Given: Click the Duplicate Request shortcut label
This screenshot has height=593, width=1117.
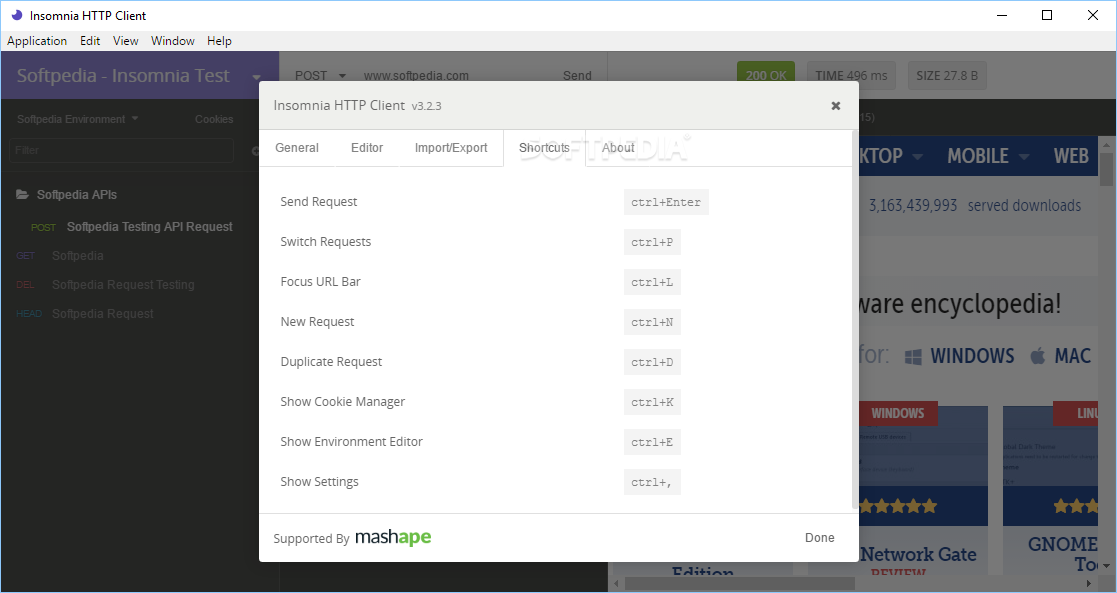Looking at the screenshot, I should pos(331,361).
